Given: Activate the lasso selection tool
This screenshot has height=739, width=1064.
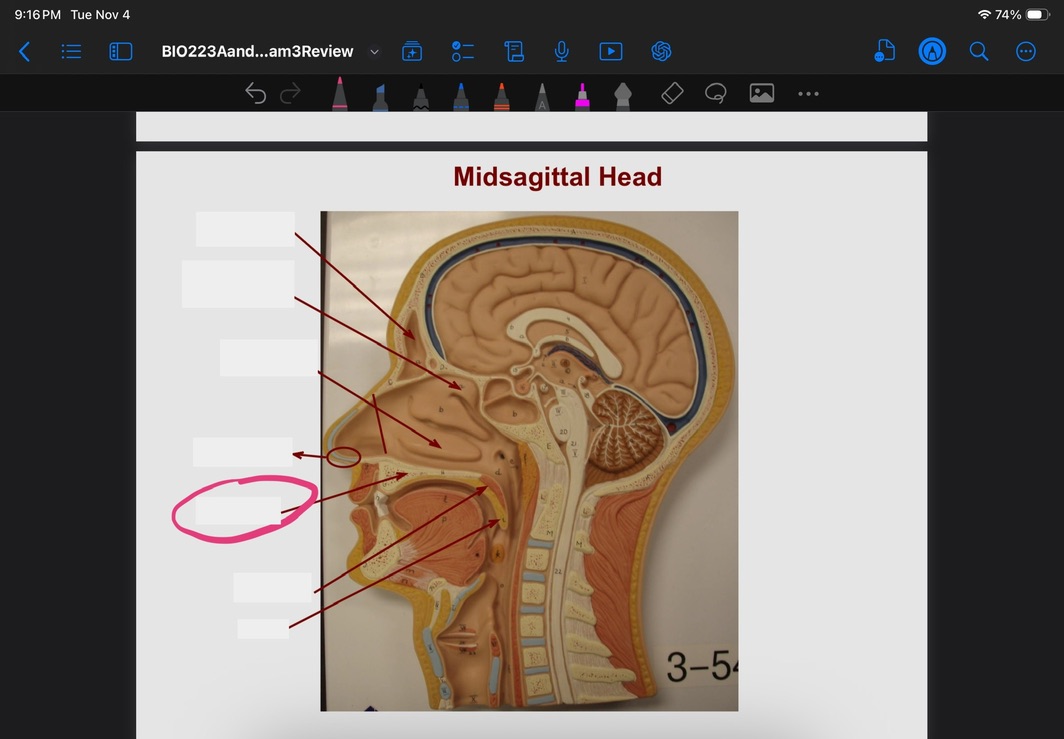Looking at the screenshot, I should [x=715, y=93].
